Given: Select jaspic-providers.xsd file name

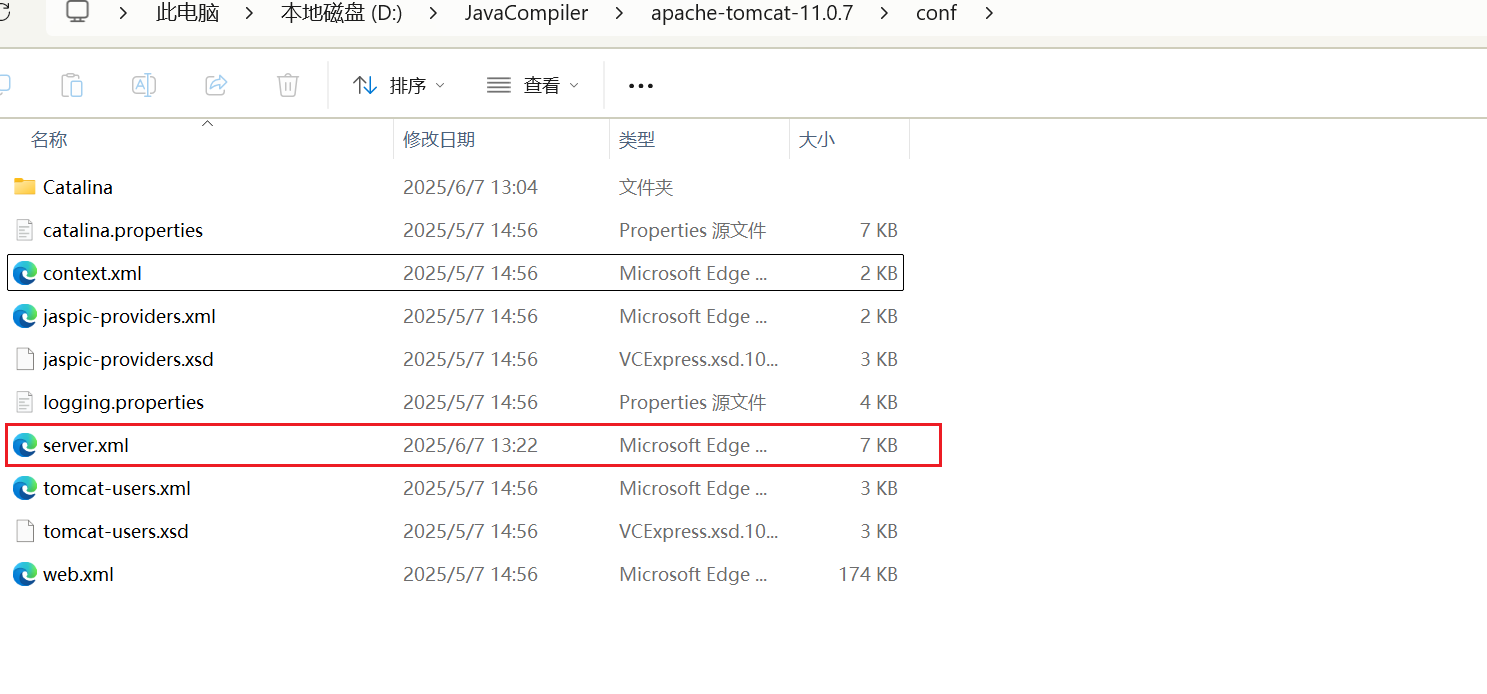Looking at the screenshot, I should click(x=128, y=359).
